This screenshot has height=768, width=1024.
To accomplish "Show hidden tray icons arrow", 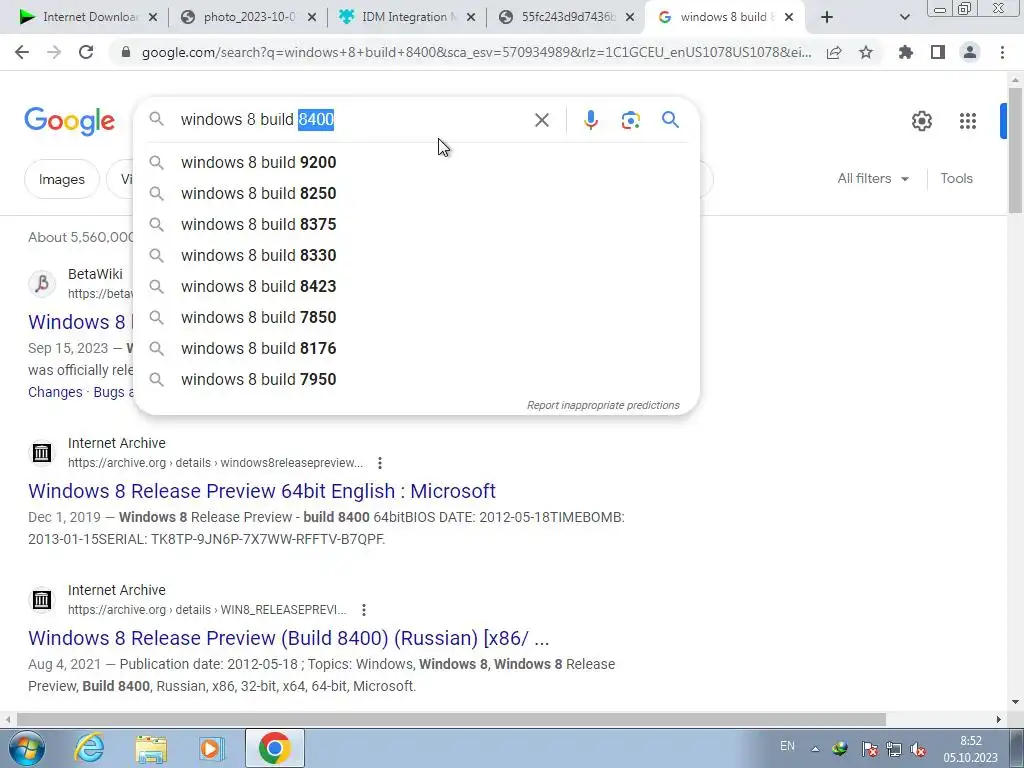I will tap(815, 749).
